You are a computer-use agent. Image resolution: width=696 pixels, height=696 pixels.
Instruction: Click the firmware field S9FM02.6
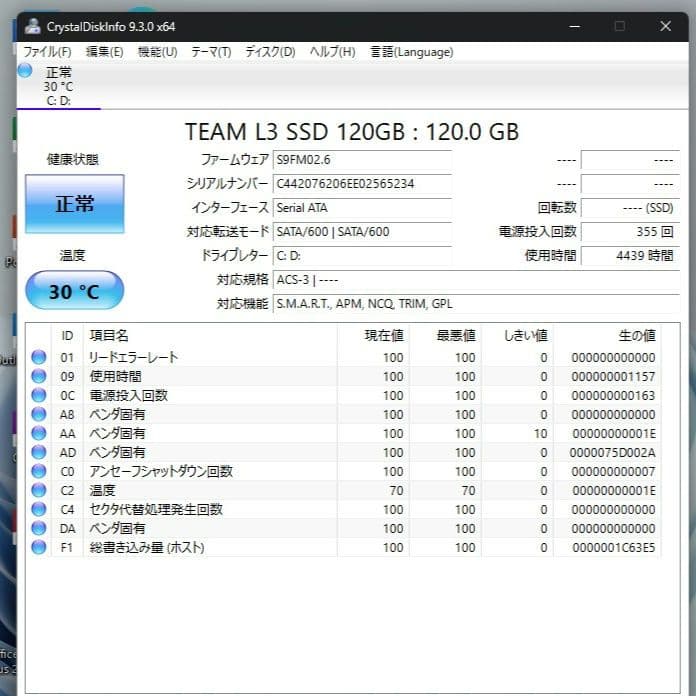click(x=362, y=160)
